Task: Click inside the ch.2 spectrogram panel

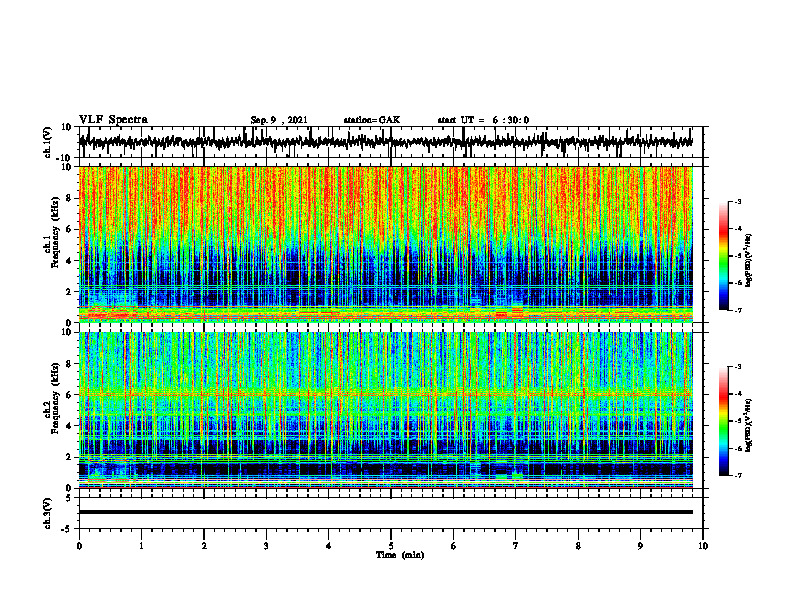Action: click(386, 410)
